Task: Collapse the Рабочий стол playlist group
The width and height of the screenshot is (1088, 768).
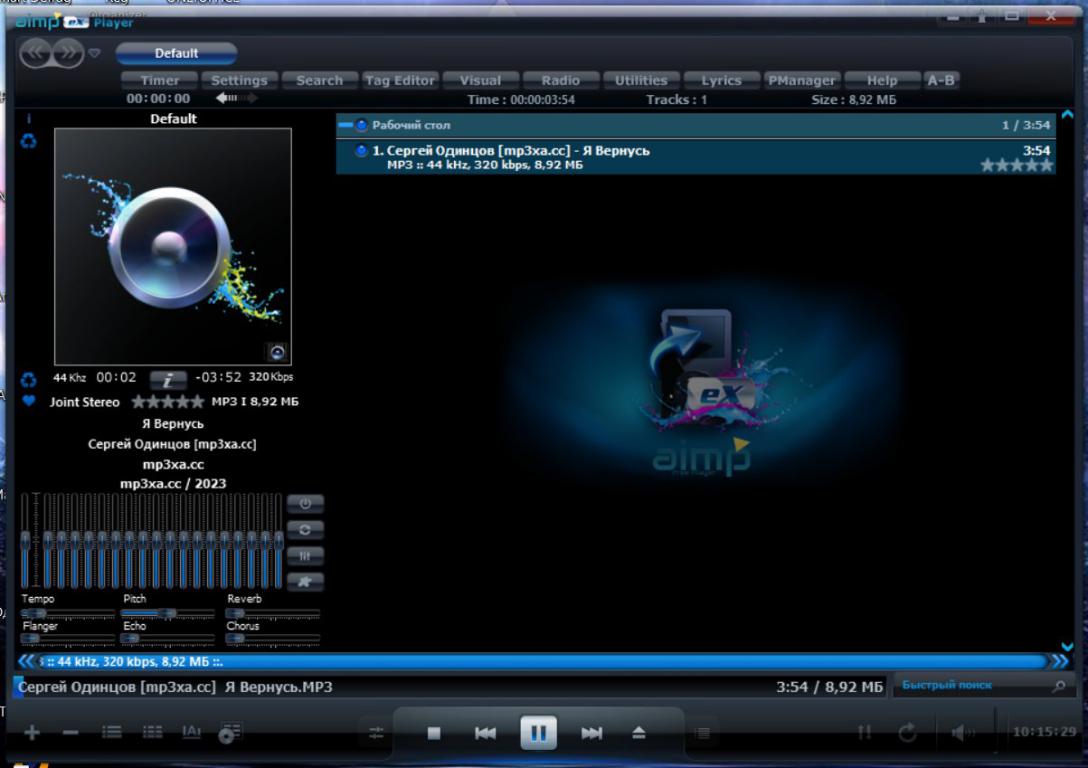Action: coord(346,126)
